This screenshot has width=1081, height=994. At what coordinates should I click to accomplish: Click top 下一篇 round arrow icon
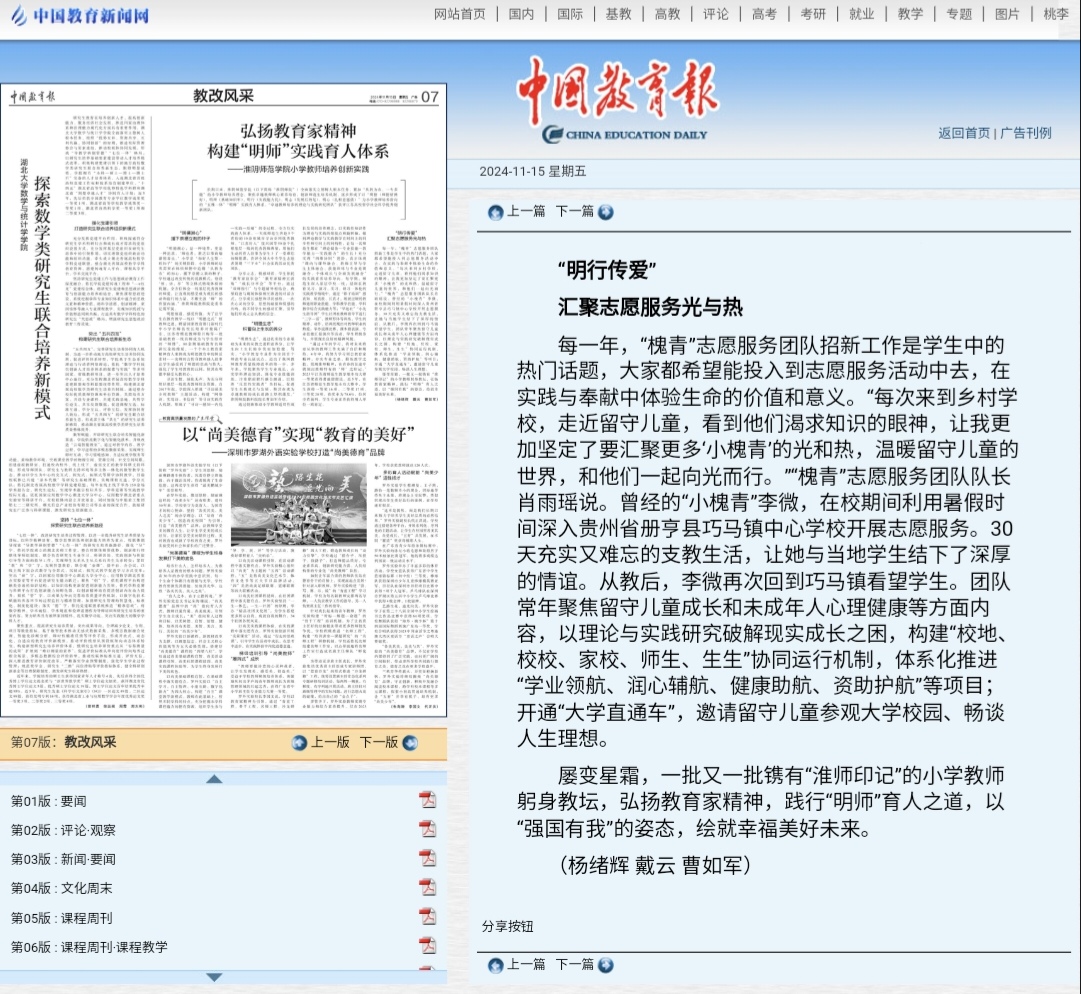pyautogui.click(x=605, y=212)
